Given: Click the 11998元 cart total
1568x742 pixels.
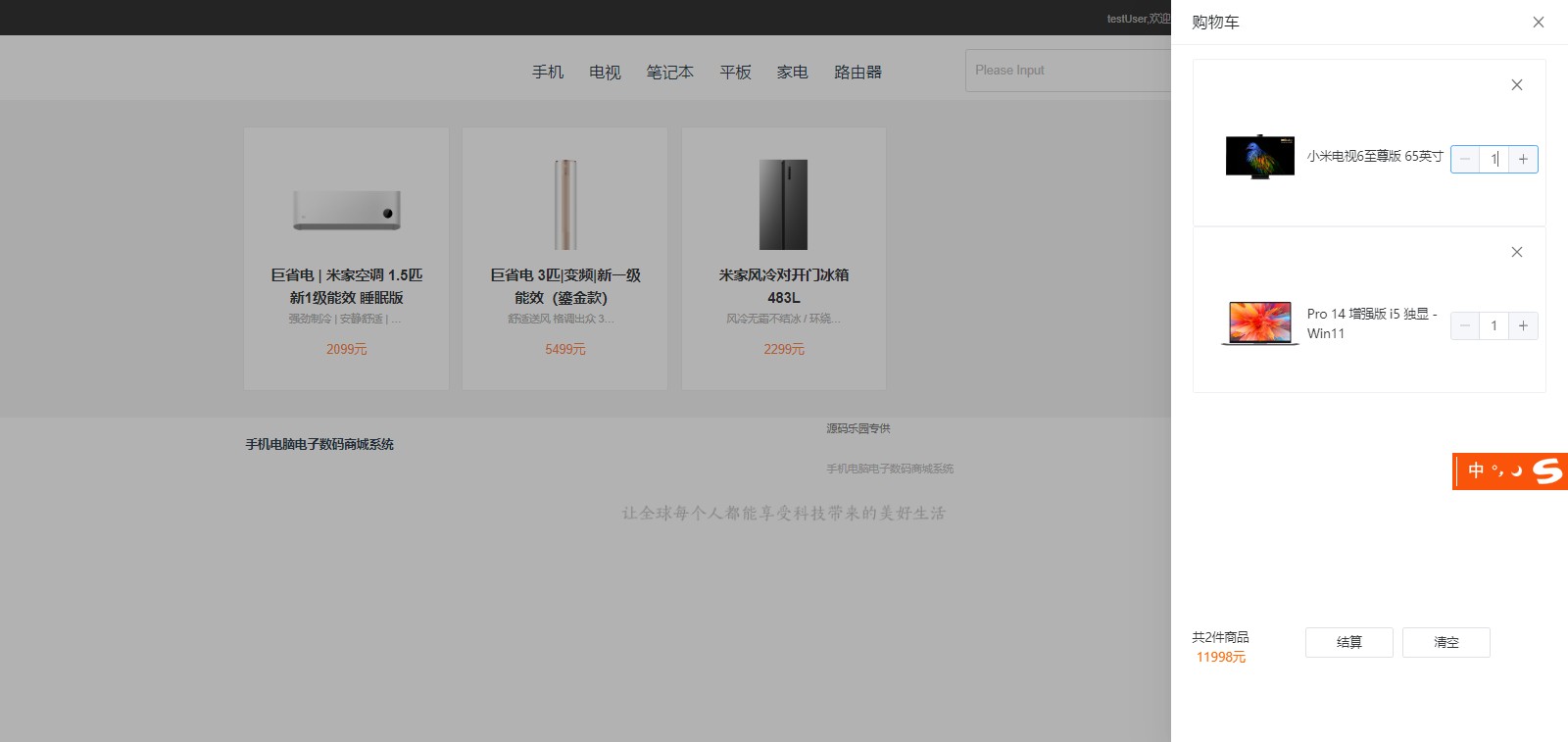Looking at the screenshot, I should click(x=1221, y=657).
